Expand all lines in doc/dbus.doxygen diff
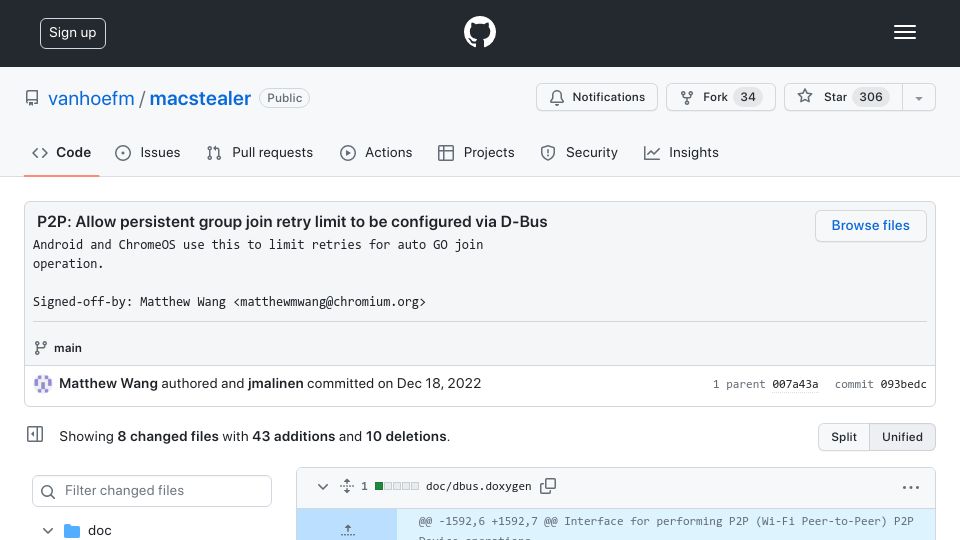The image size is (960, 540). click(347, 486)
